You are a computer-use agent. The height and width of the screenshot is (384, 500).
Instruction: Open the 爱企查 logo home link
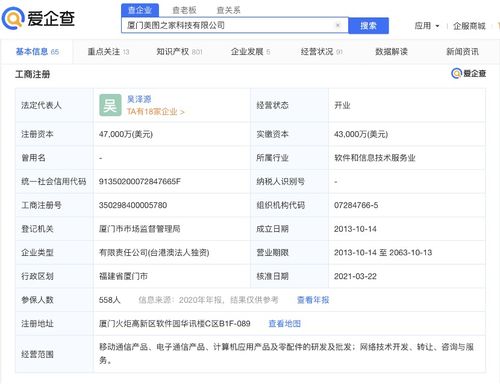tap(38, 18)
